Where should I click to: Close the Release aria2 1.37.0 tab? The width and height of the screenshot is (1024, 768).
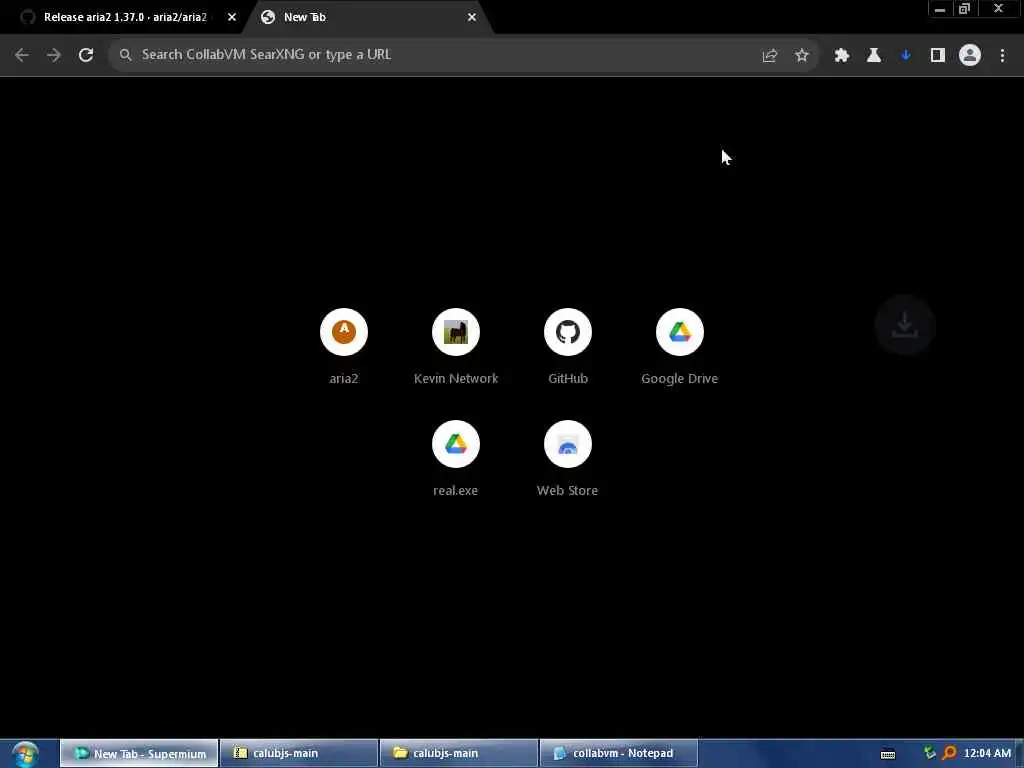[232, 17]
